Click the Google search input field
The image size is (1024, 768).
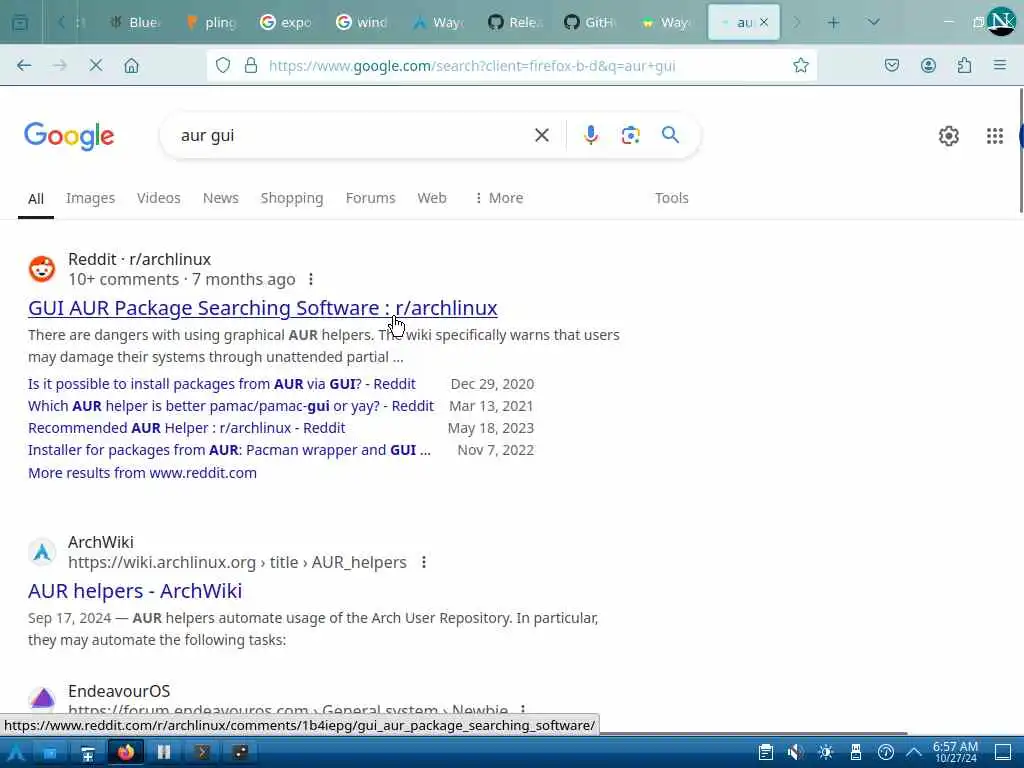point(353,135)
